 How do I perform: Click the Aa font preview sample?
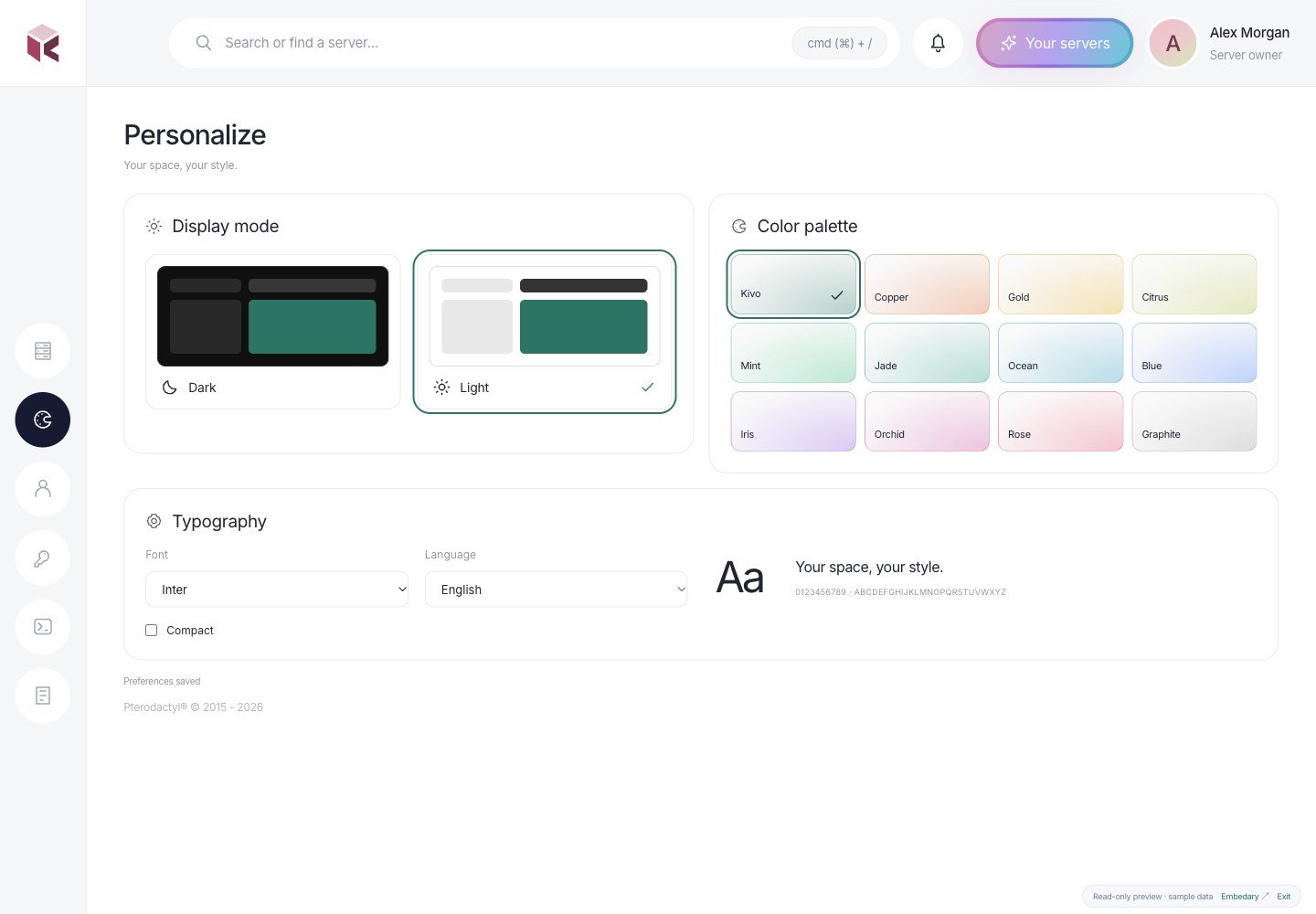click(740, 578)
